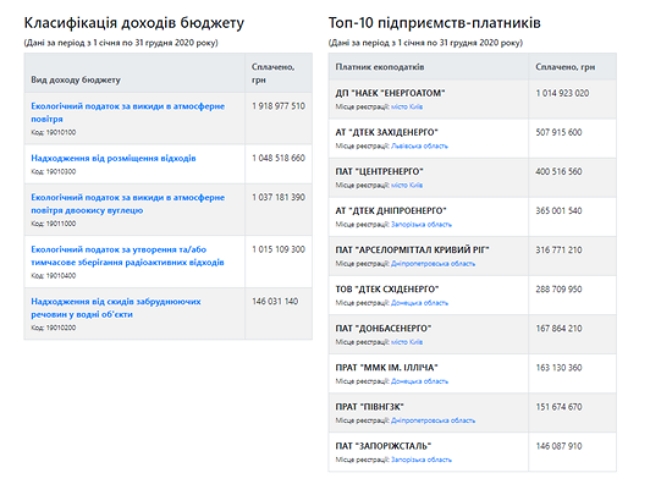Select the amount 1 037 181 390
This screenshot has width=650, height=484.
pos(278,197)
